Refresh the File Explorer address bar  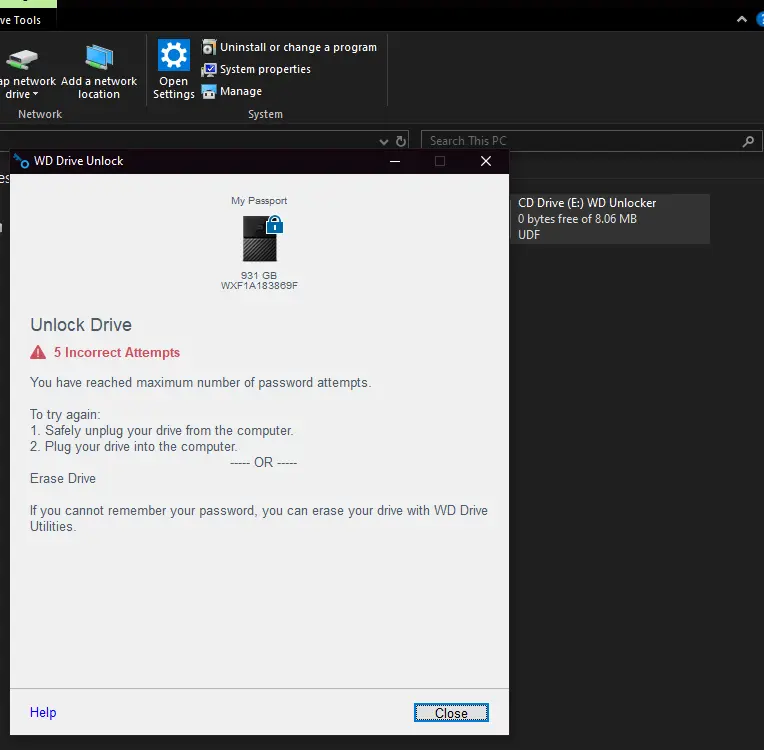point(401,141)
